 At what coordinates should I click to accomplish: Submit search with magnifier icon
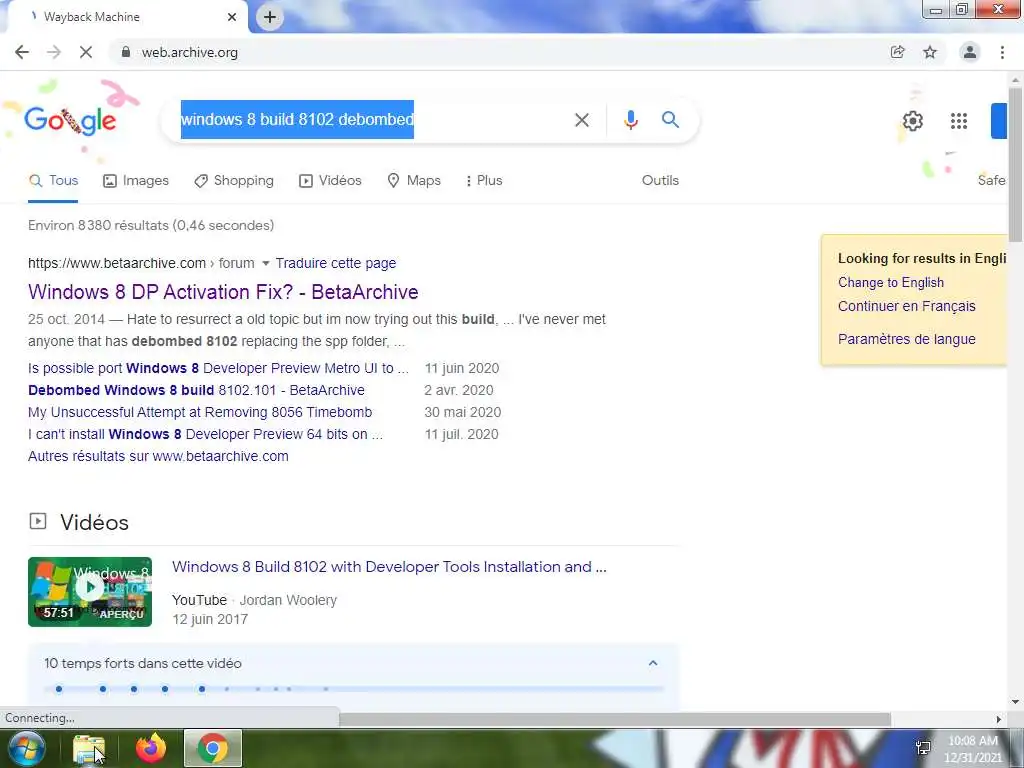click(670, 120)
